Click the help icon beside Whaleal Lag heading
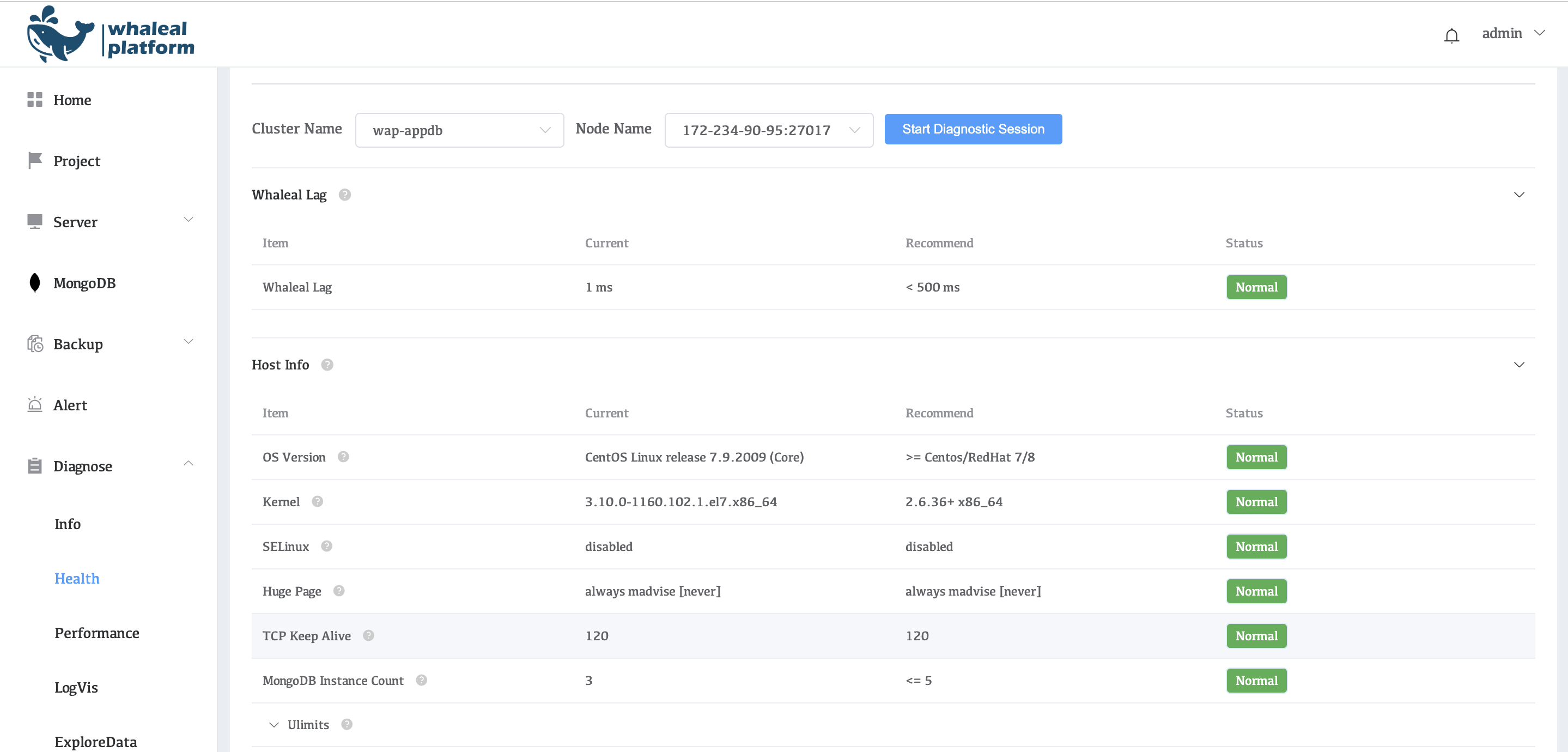 coord(344,195)
